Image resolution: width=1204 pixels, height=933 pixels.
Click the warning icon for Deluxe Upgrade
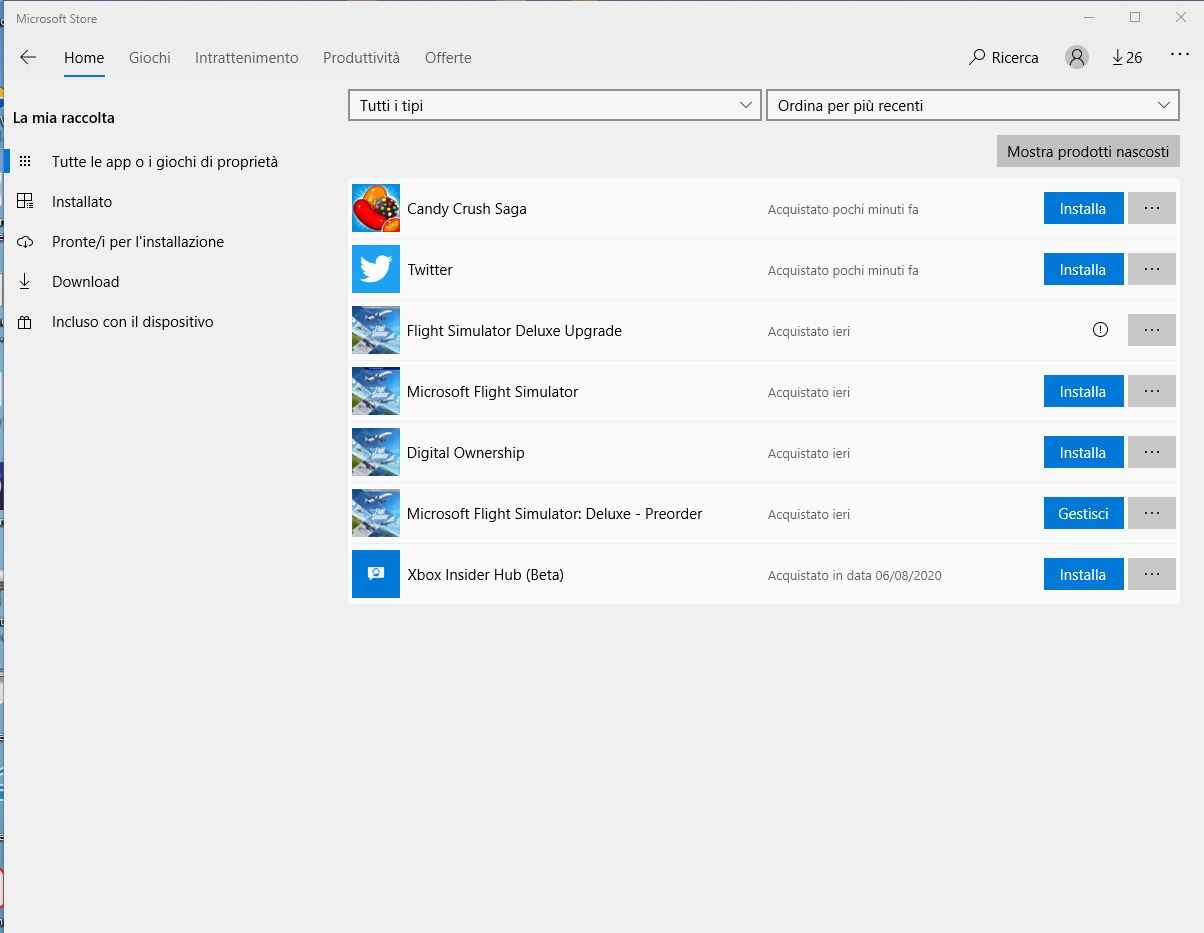tap(1101, 330)
